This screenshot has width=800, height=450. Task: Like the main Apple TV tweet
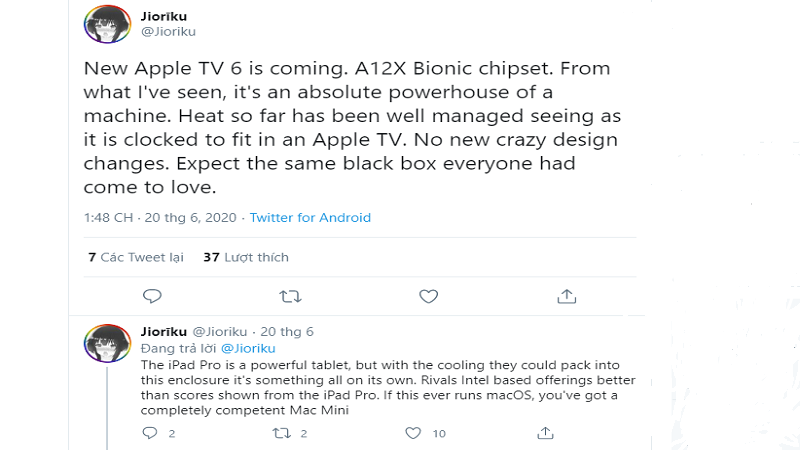[x=428, y=296]
